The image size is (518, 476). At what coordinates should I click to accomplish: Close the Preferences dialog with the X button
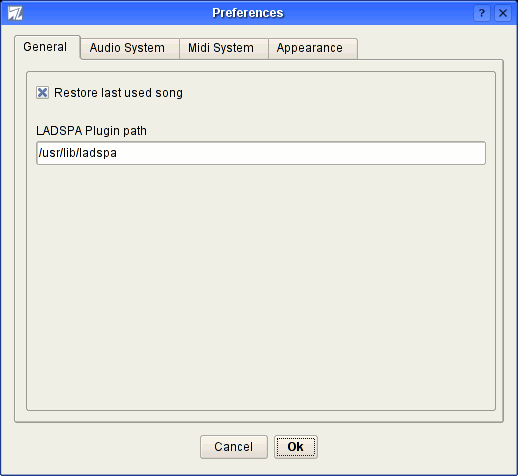(x=503, y=13)
